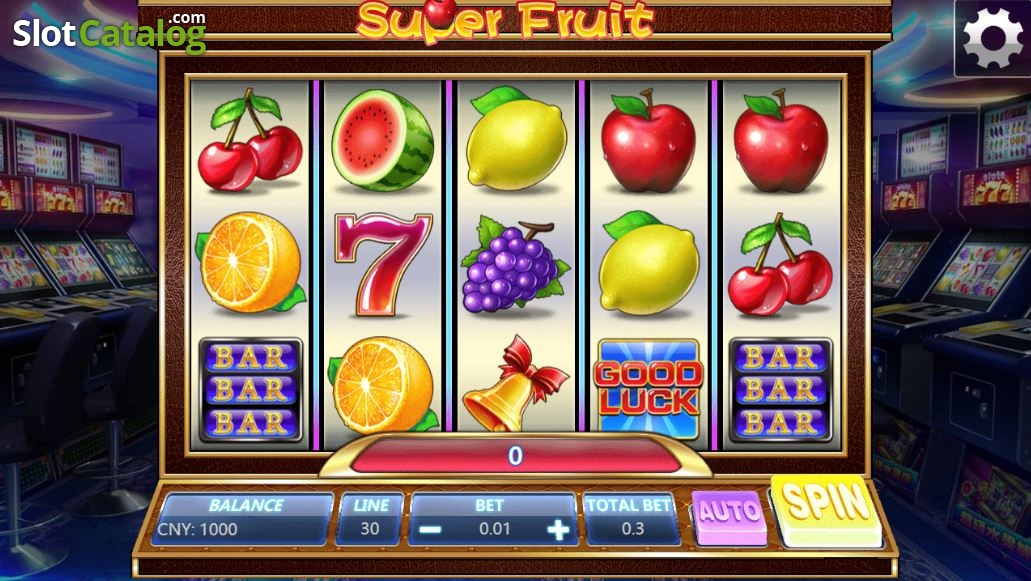
Task: Open the SlotCatalog.com logo link
Action: click(x=109, y=33)
